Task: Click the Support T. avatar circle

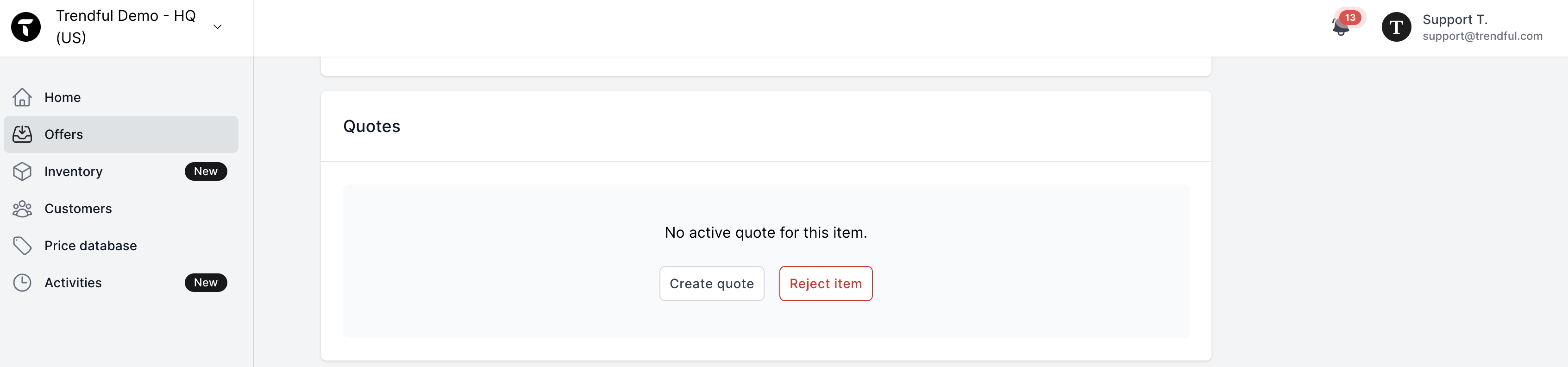Action: (x=1396, y=27)
